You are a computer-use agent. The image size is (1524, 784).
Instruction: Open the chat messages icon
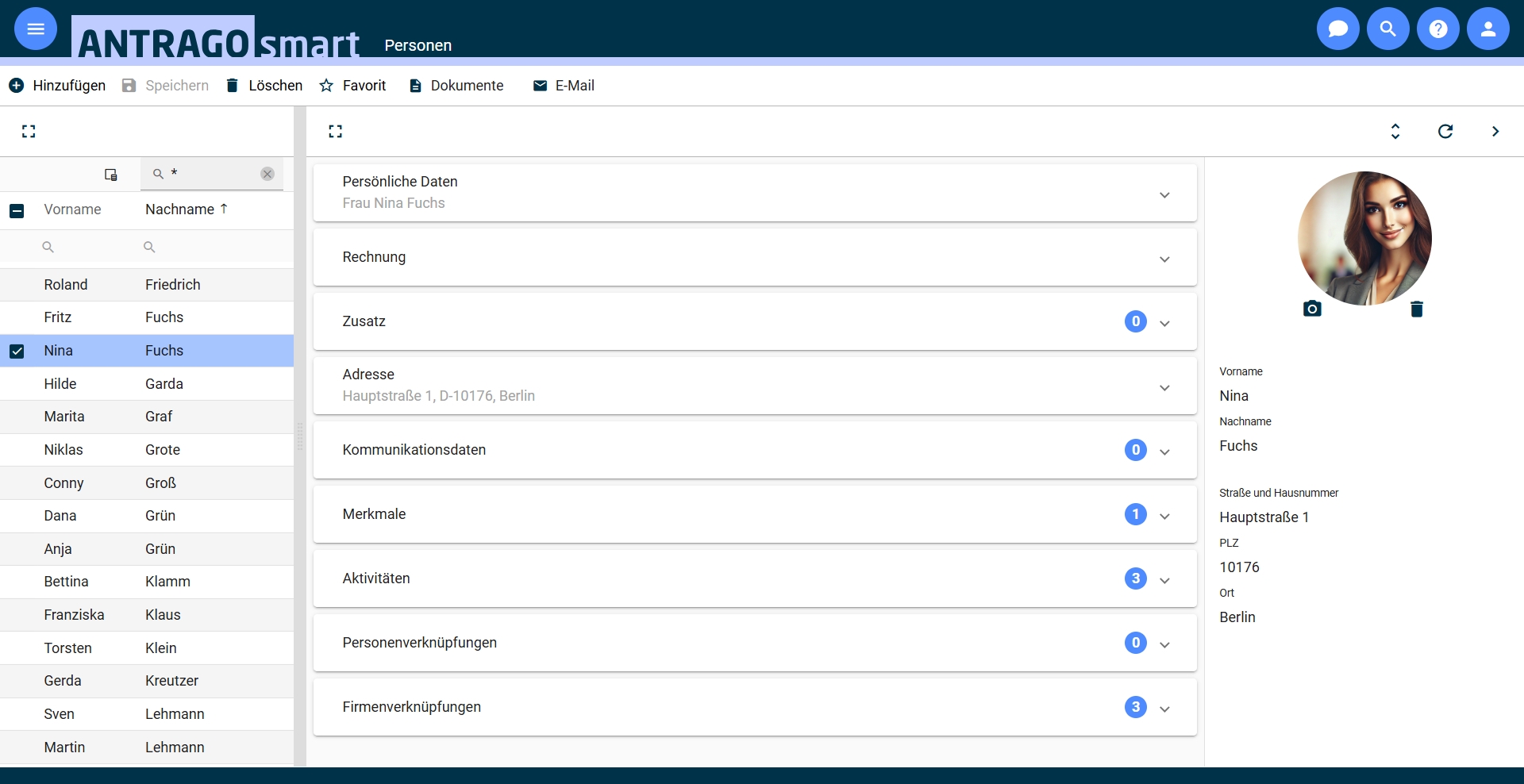(1338, 29)
